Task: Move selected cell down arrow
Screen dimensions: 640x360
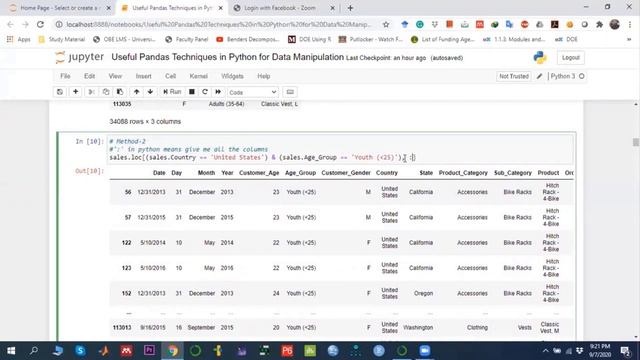Action: click(150, 92)
